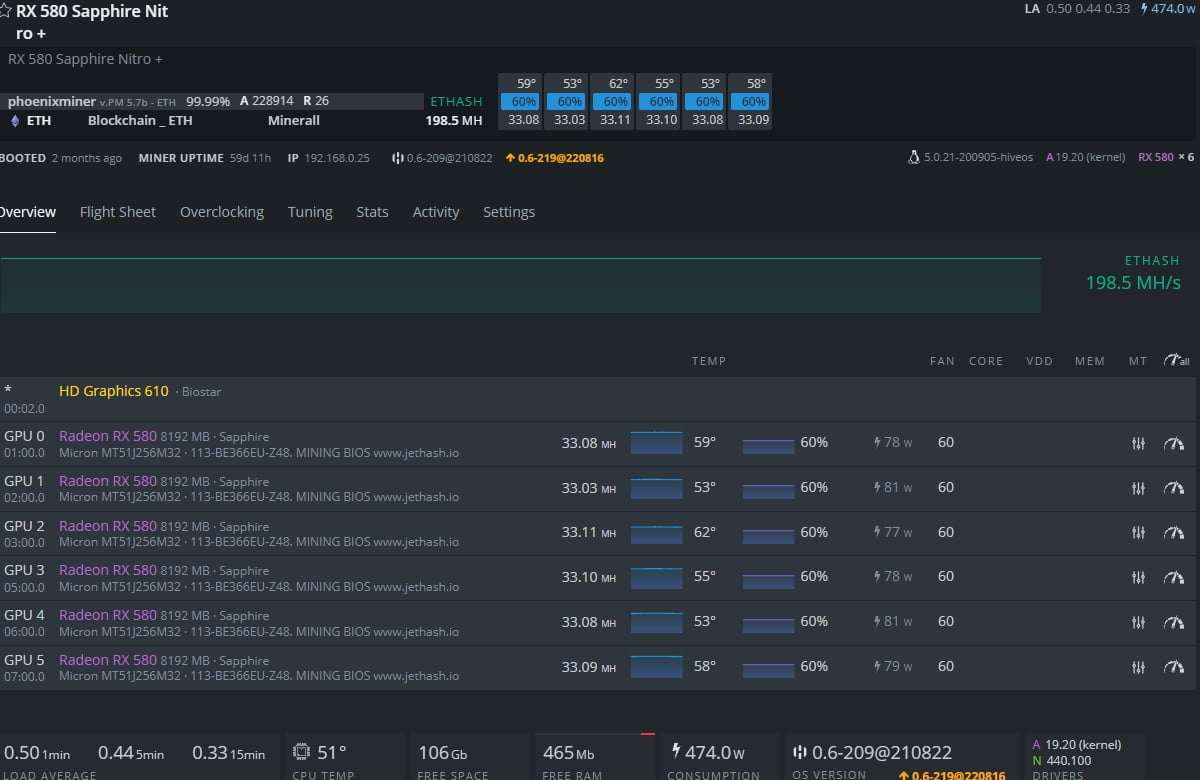Click the lightning power icon at top right
This screenshot has height=780, width=1200.
pyautogui.click(x=1144, y=8)
